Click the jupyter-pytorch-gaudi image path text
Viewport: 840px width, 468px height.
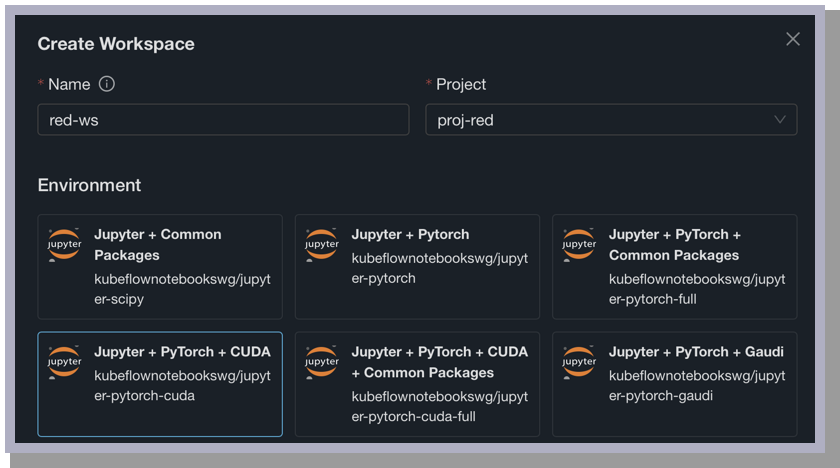click(696, 386)
